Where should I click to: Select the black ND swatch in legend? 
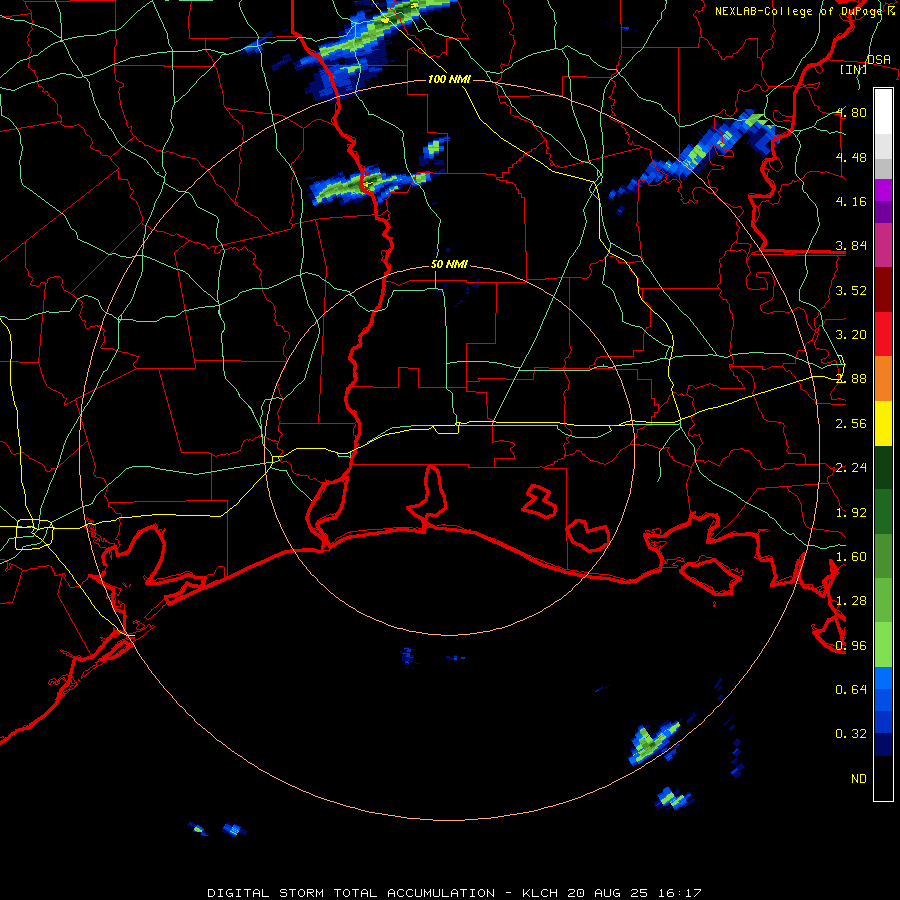pyautogui.click(x=883, y=778)
